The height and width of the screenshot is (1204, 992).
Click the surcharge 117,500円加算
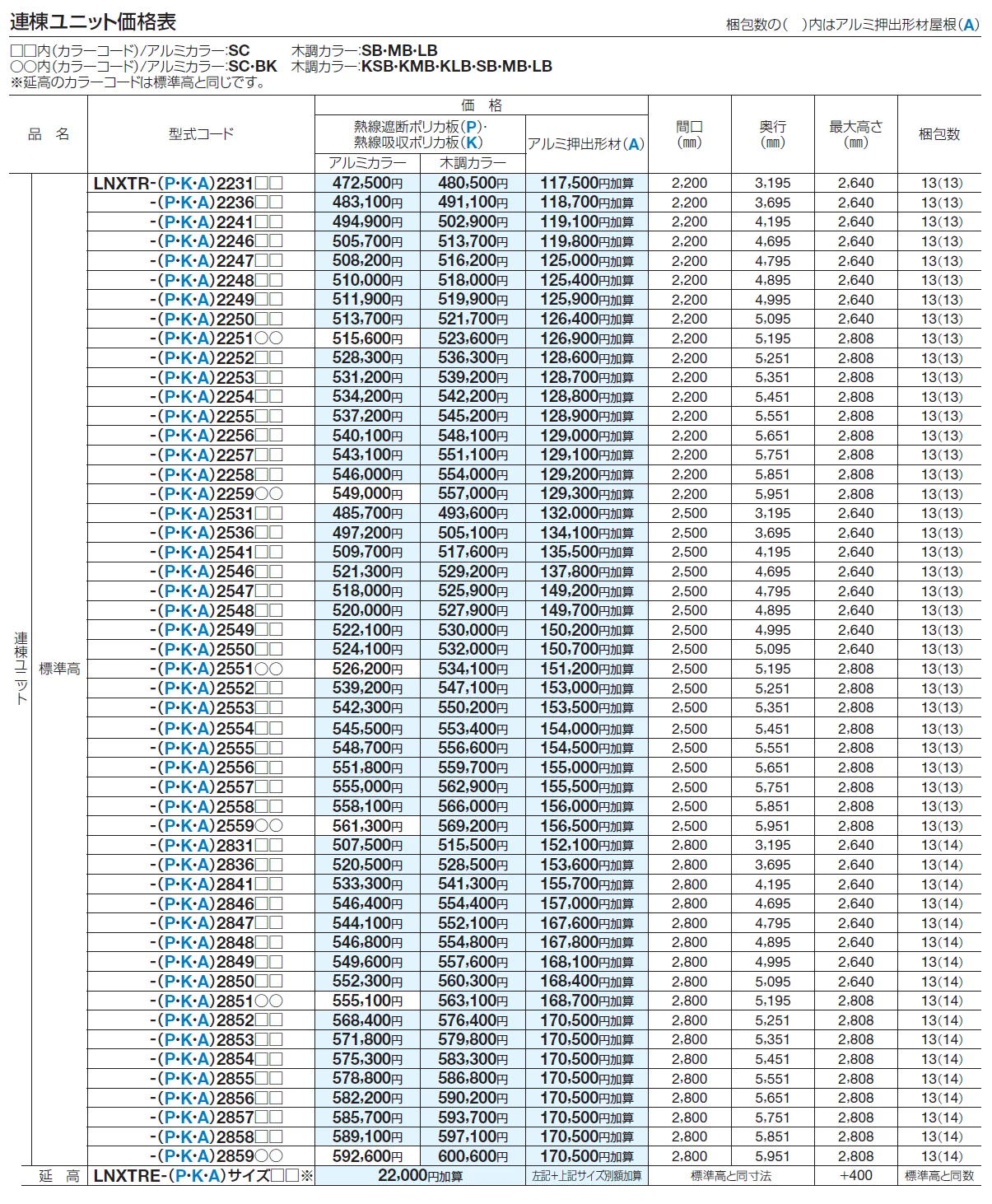click(x=587, y=183)
